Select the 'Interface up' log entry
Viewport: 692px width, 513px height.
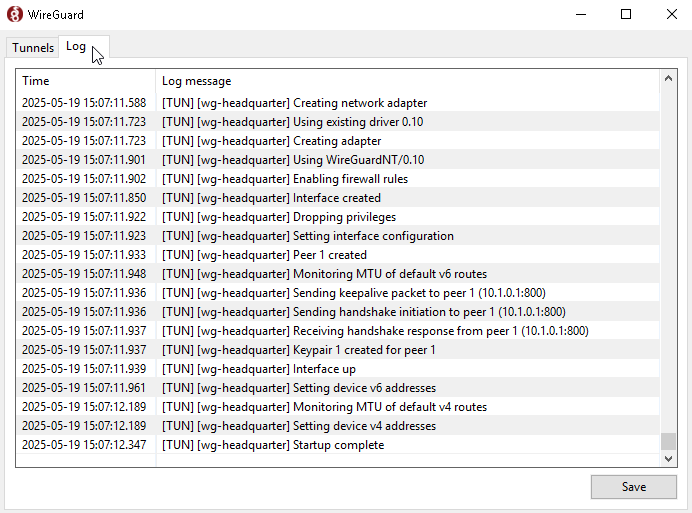[338, 369]
